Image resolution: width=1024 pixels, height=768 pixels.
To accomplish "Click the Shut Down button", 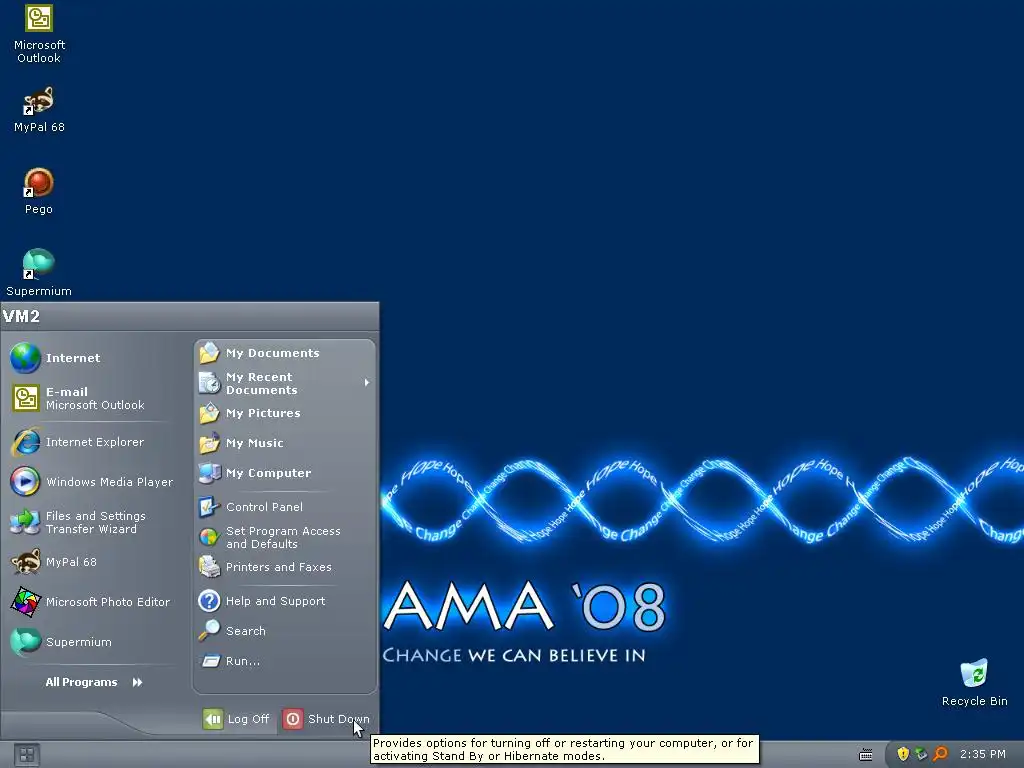I will [327, 719].
